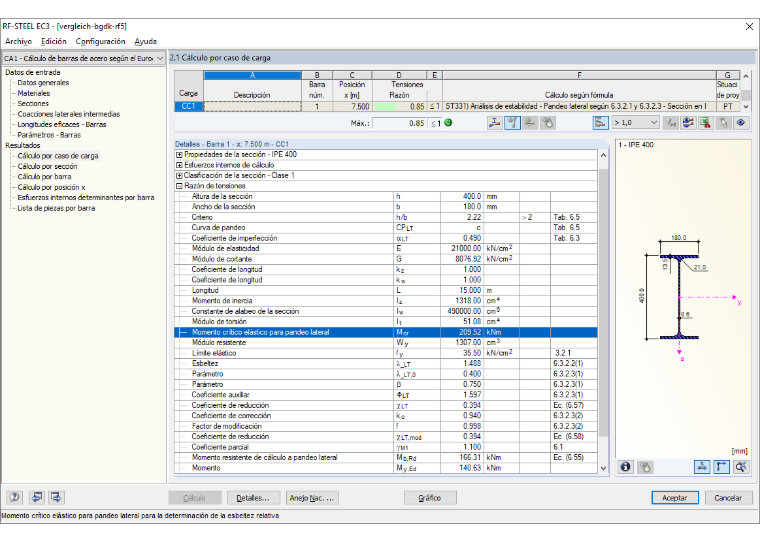
Task: Open the >1,0 ratio filter dropdown
Action: 635,123
